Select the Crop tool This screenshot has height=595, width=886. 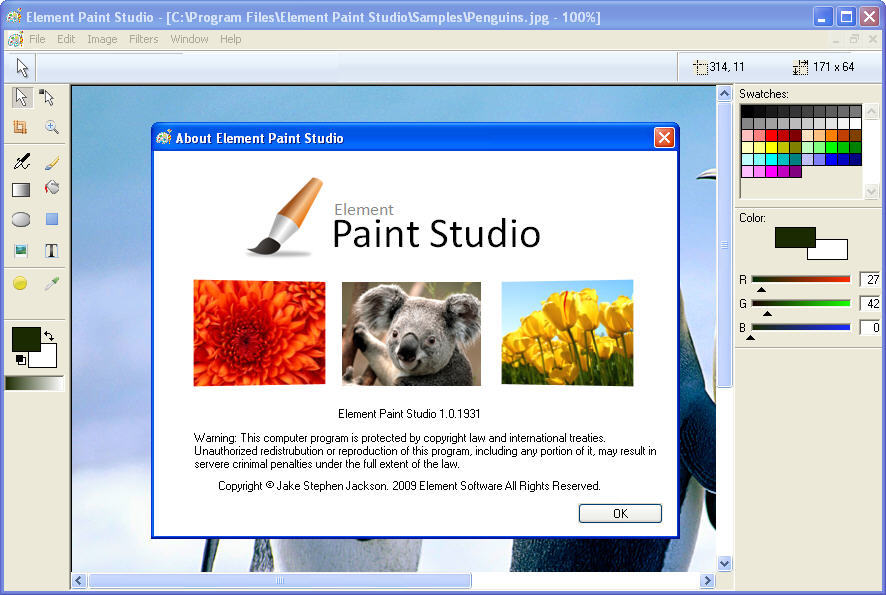point(22,128)
